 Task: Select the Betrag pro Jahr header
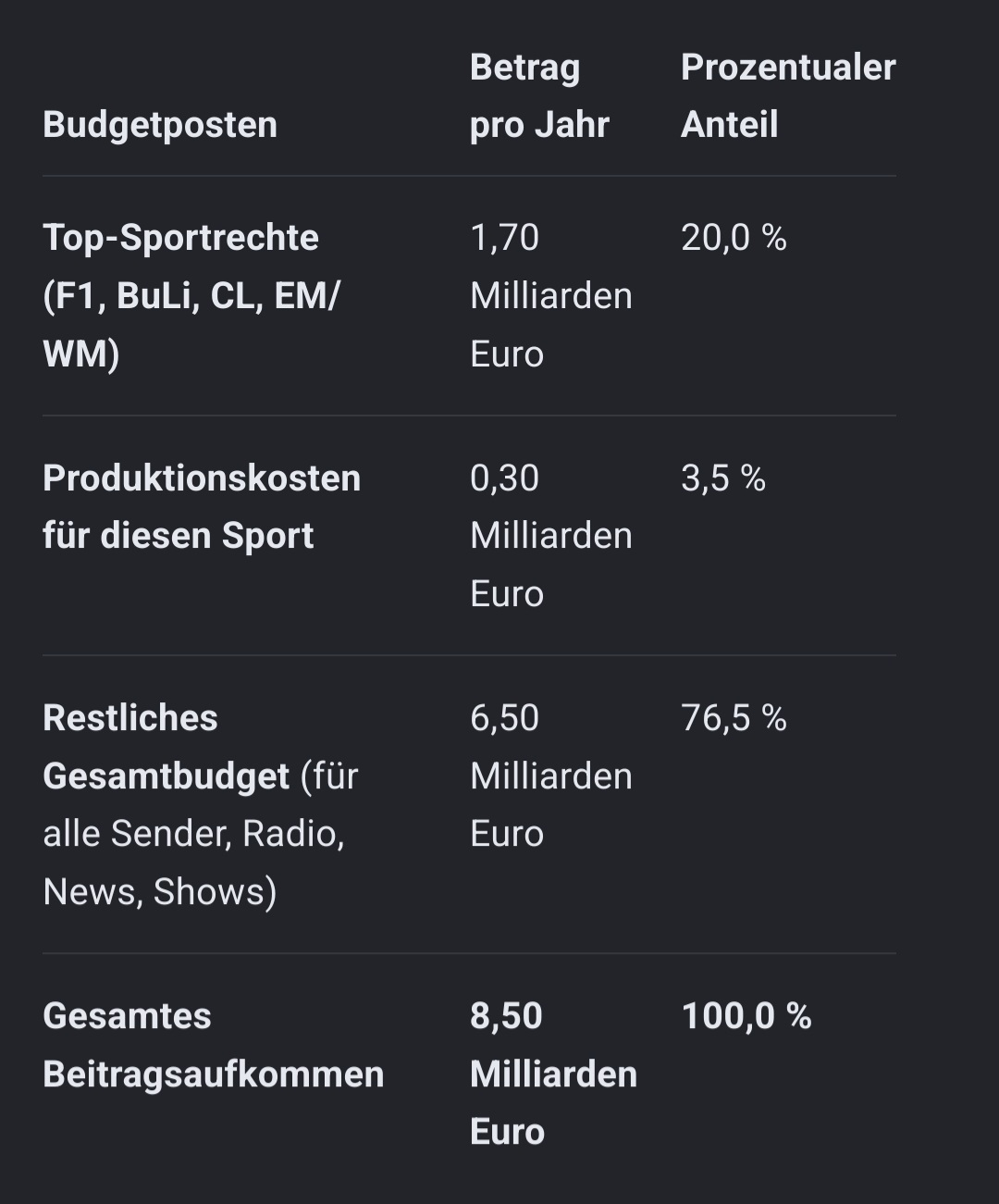pyautogui.click(x=539, y=96)
